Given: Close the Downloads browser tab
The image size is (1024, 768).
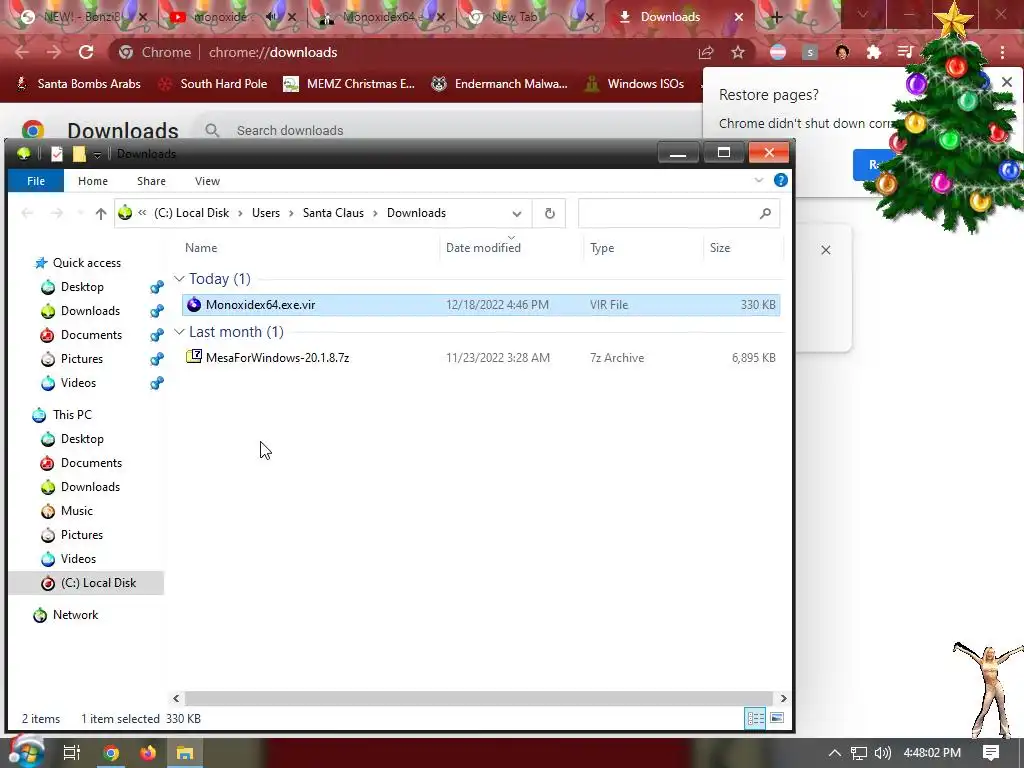Looking at the screenshot, I should 739,18.
